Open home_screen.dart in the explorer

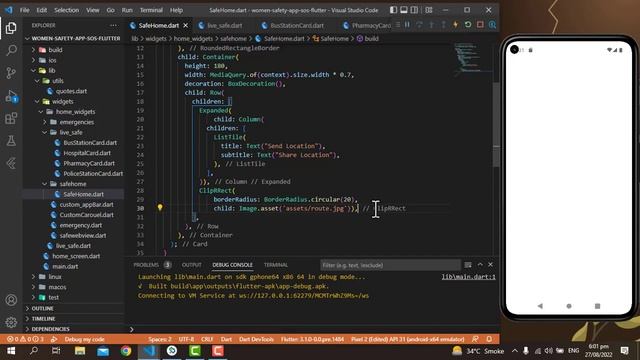tap(76, 256)
